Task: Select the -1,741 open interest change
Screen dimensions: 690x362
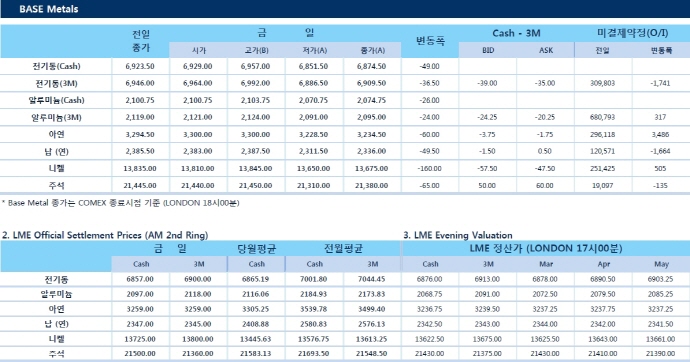Action: click(x=661, y=83)
